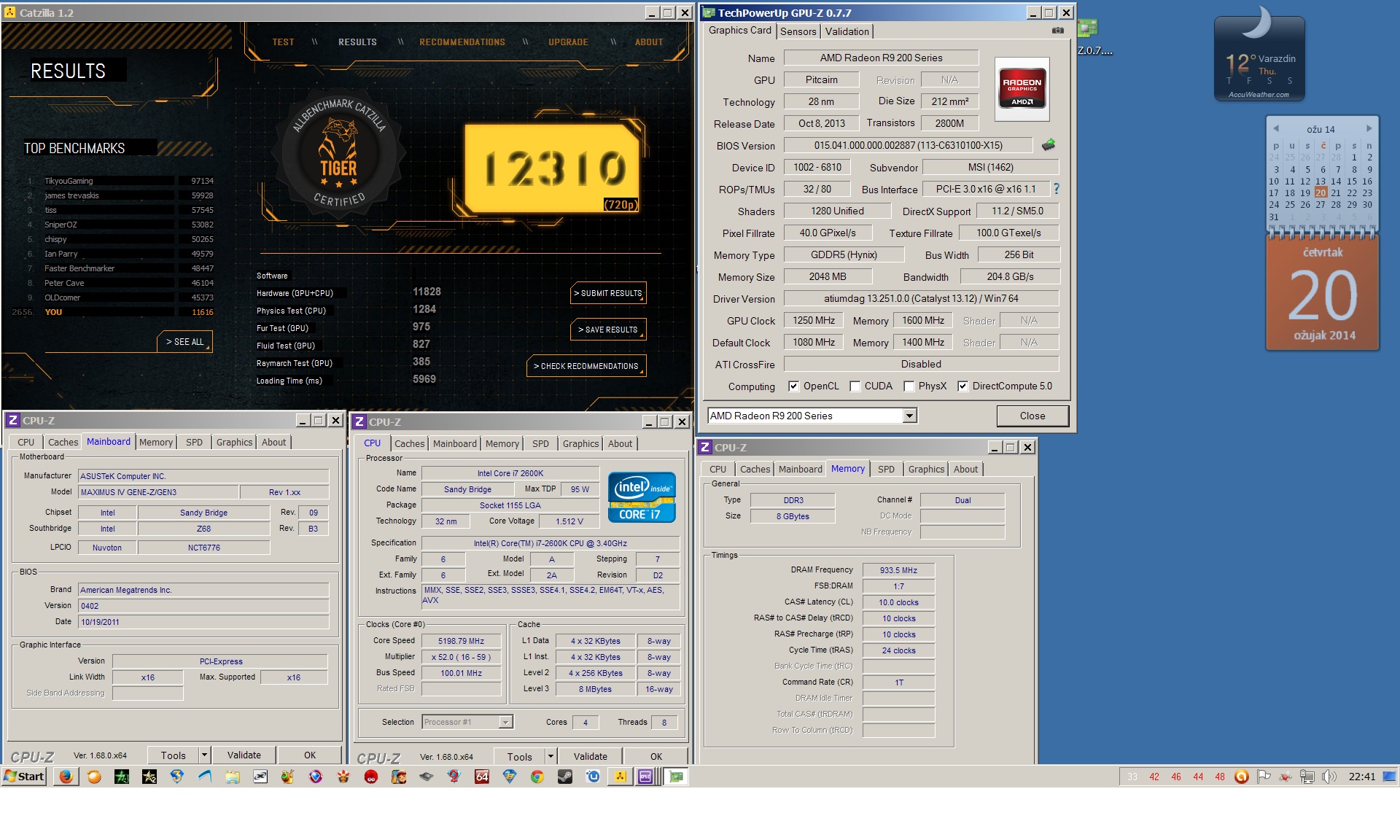Open the Tools dropdown arrow in Mainboard CPU-Z
Viewport: 1400px width, 840px height.
[205, 755]
